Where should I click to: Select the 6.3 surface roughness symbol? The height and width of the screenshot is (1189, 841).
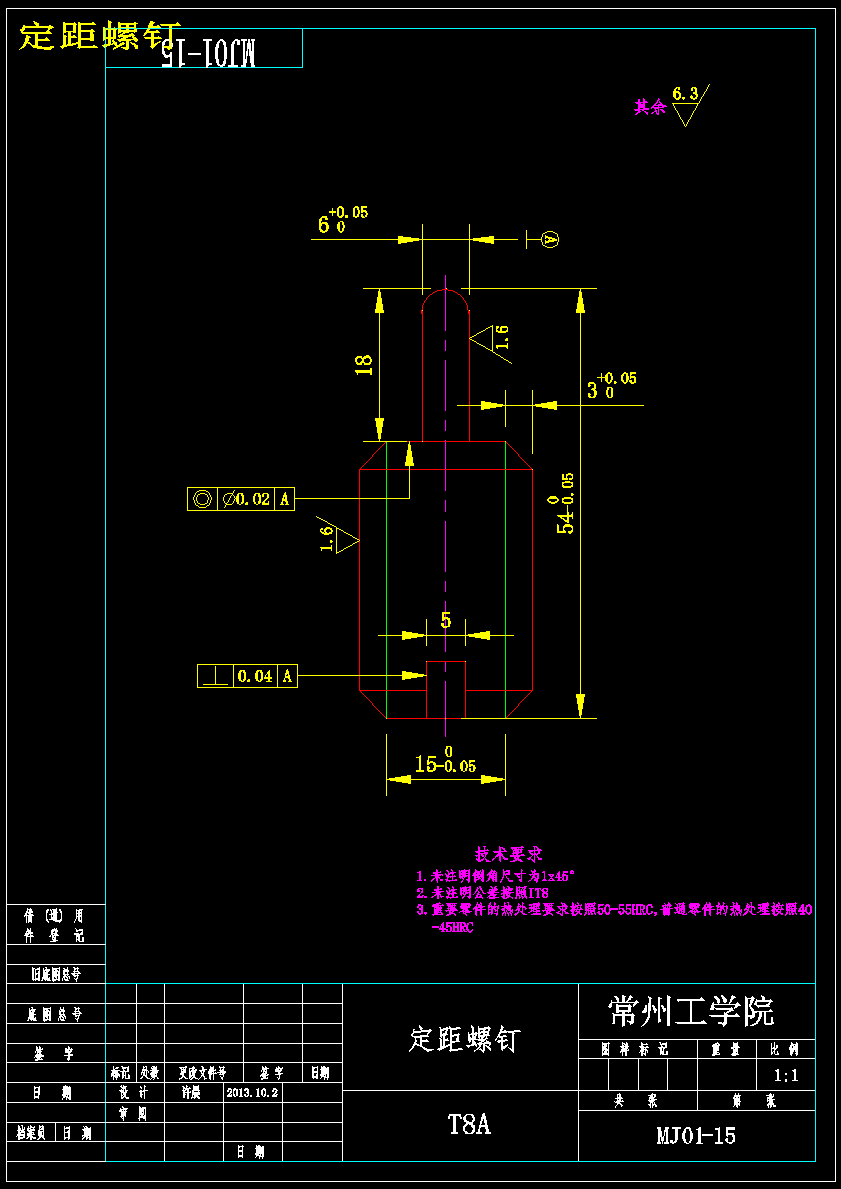pos(690,105)
